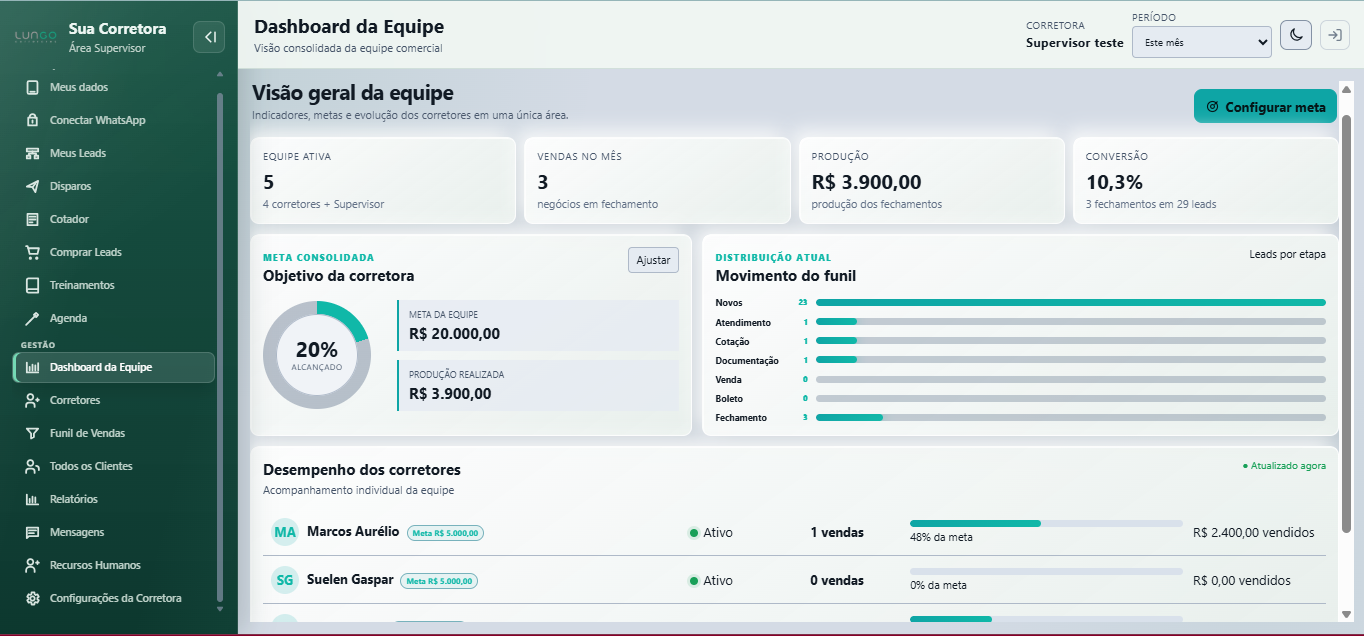
Task: Click the Configurações da Corretora gear icon
Action: pyautogui.click(x=32, y=598)
